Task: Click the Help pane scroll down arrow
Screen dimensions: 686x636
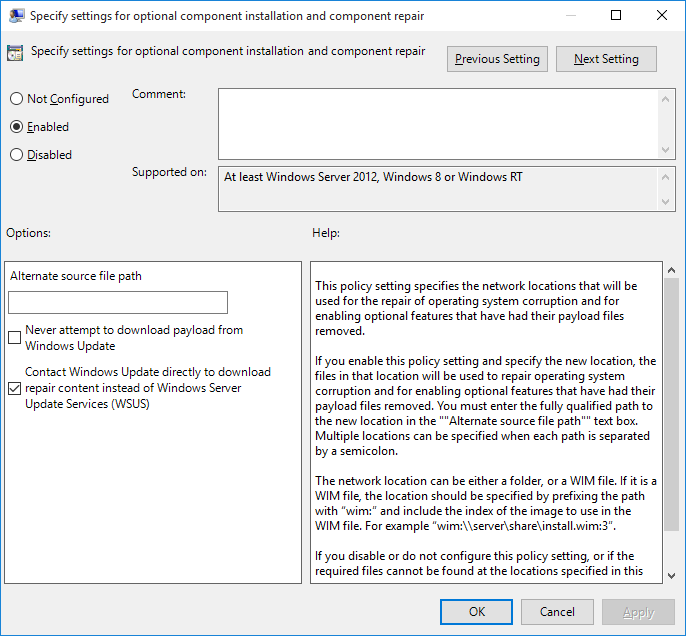Action: click(670, 575)
